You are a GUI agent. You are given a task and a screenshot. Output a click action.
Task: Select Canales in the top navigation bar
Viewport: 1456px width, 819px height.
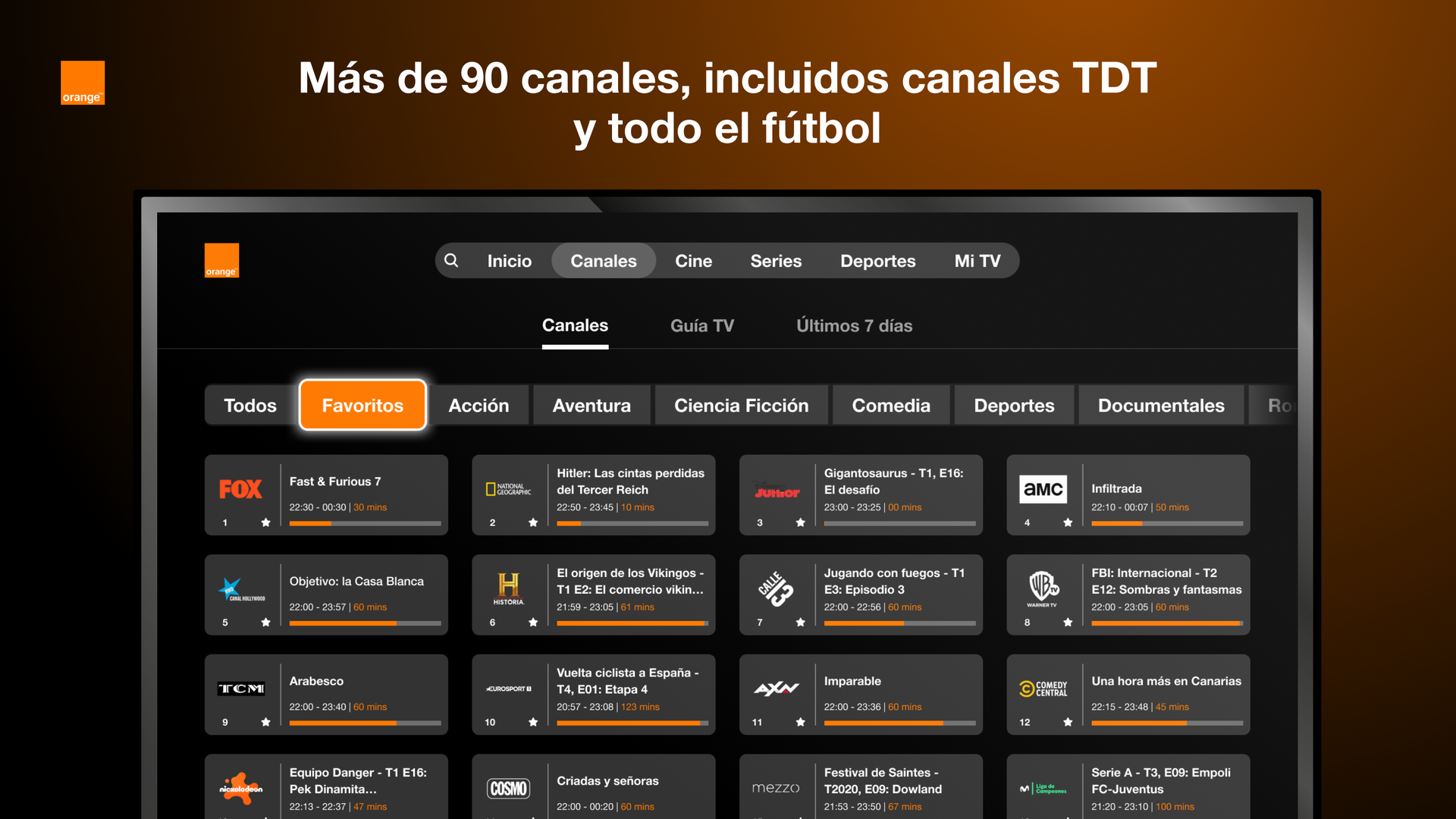click(604, 261)
